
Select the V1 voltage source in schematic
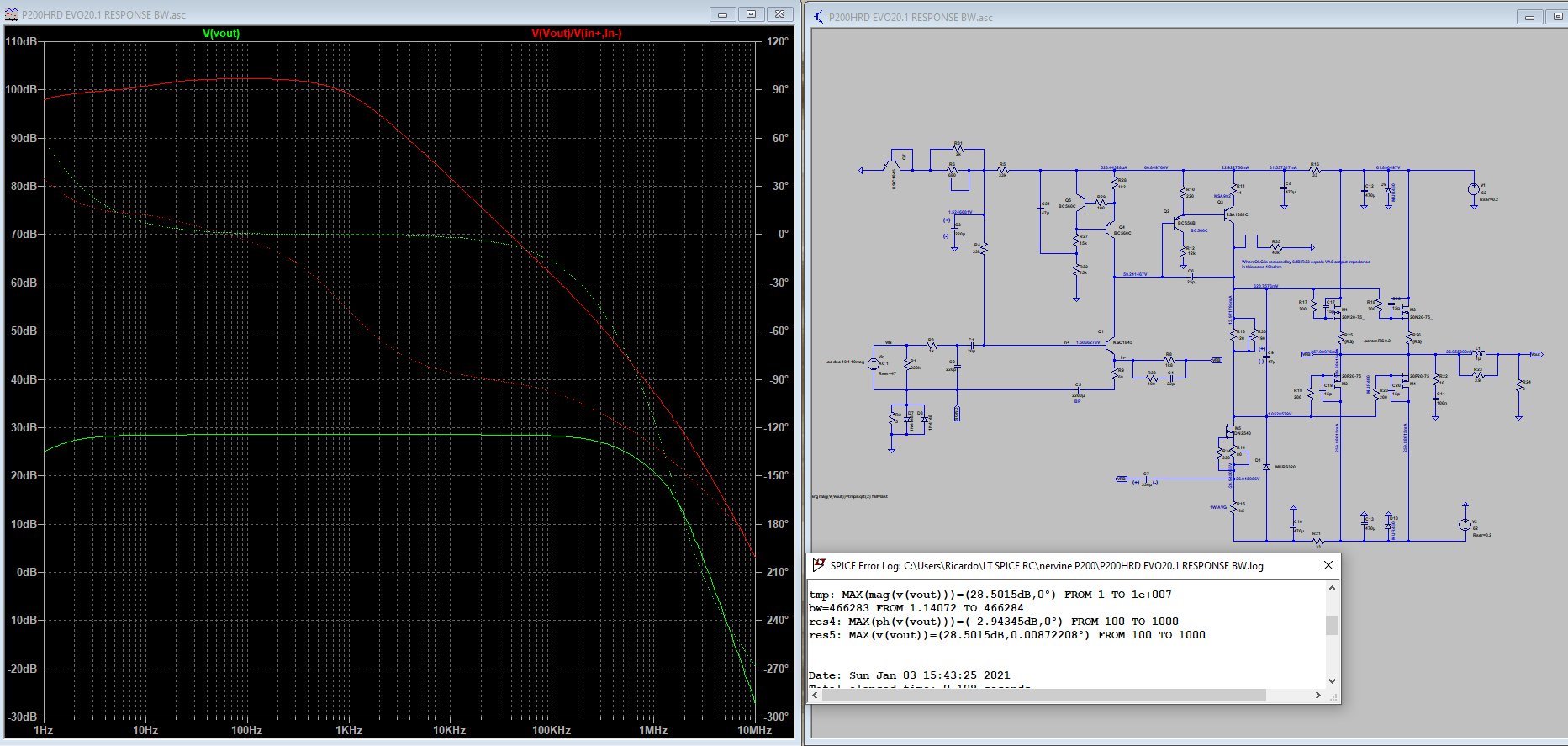pos(1473,189)
